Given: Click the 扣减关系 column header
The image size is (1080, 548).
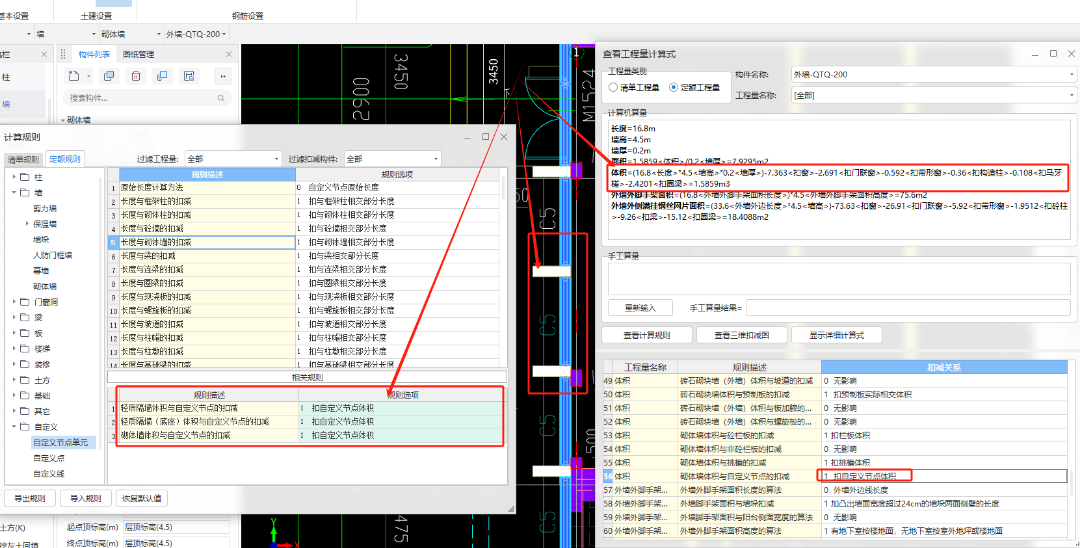Looking at the screenshot, I should click(944, 367).
